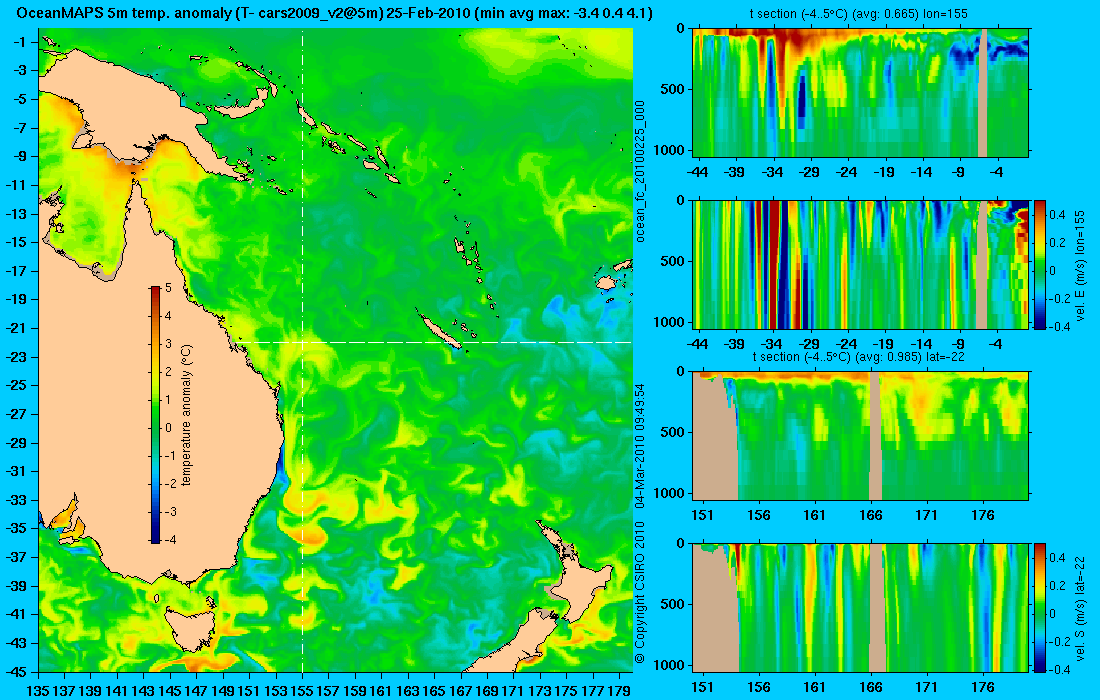Click the '179' longitude tick on the main map
The image size is (1100, 700).
619,691
